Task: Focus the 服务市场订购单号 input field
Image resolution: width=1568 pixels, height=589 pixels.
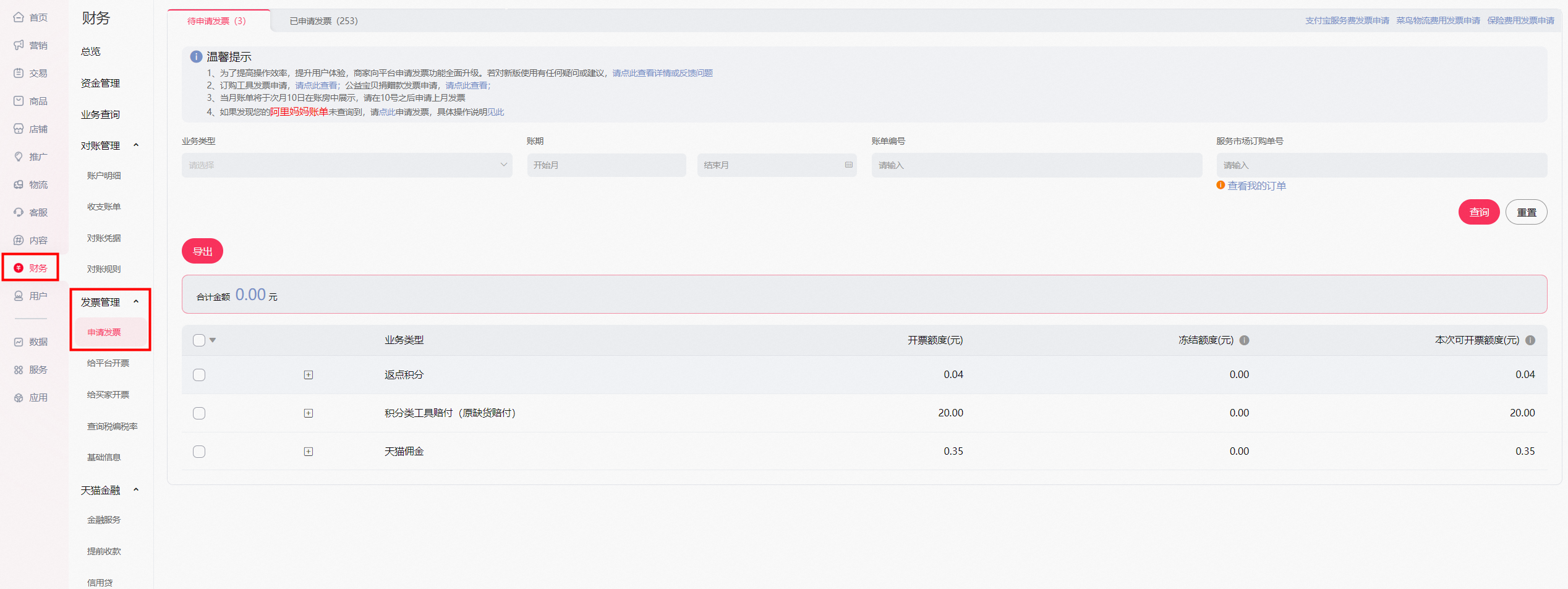Action: coord(1382,165)
